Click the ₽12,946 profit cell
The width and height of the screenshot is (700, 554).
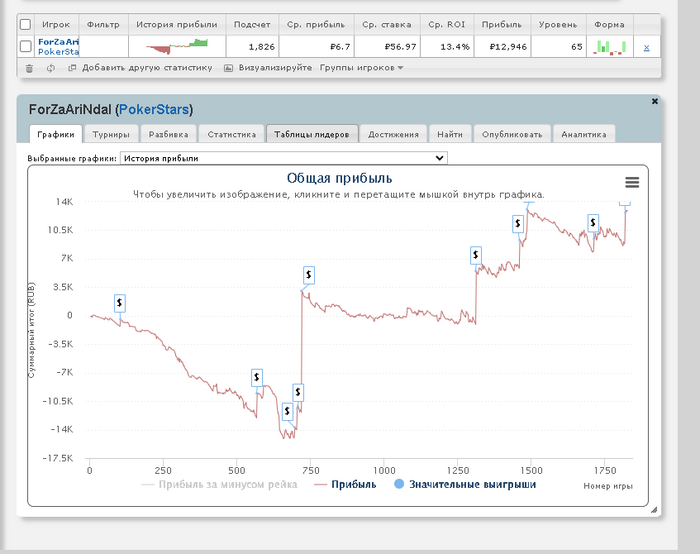click(x=502, y=46)
